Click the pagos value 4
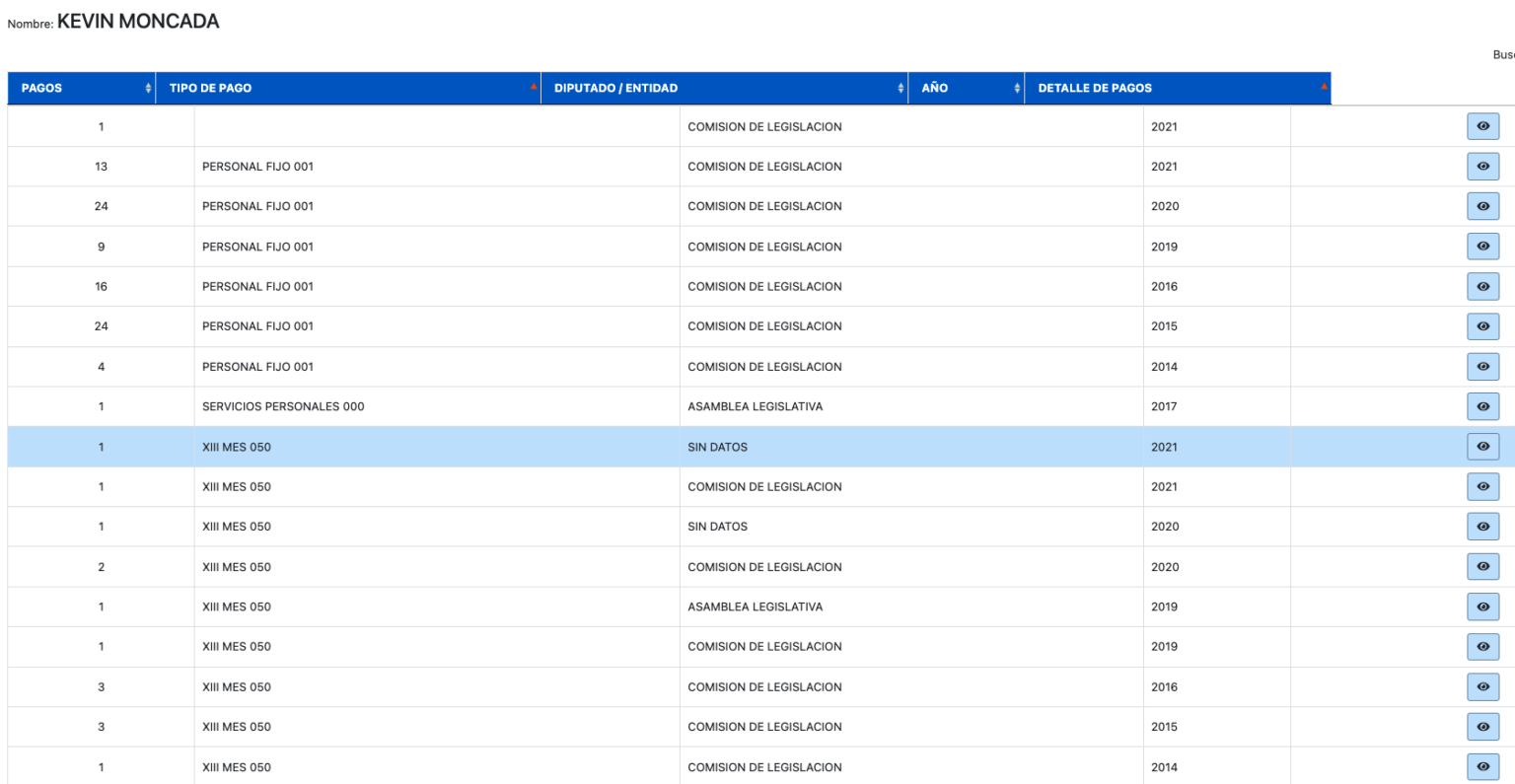This screenshot has height=784, width=1515. click(101, 367)
